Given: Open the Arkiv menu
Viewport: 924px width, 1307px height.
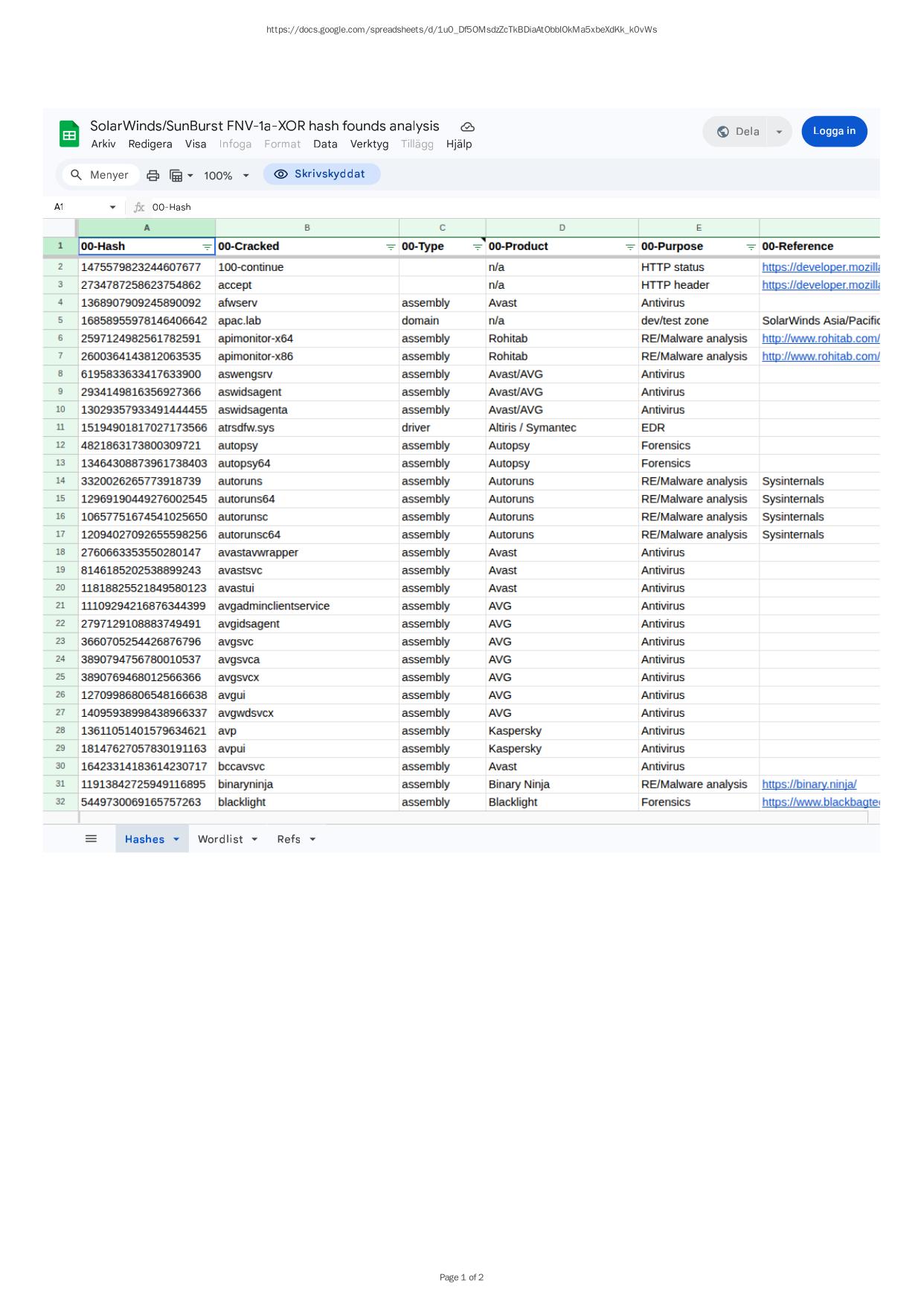Looking at the screenshot, I should [x=103, y=144].
